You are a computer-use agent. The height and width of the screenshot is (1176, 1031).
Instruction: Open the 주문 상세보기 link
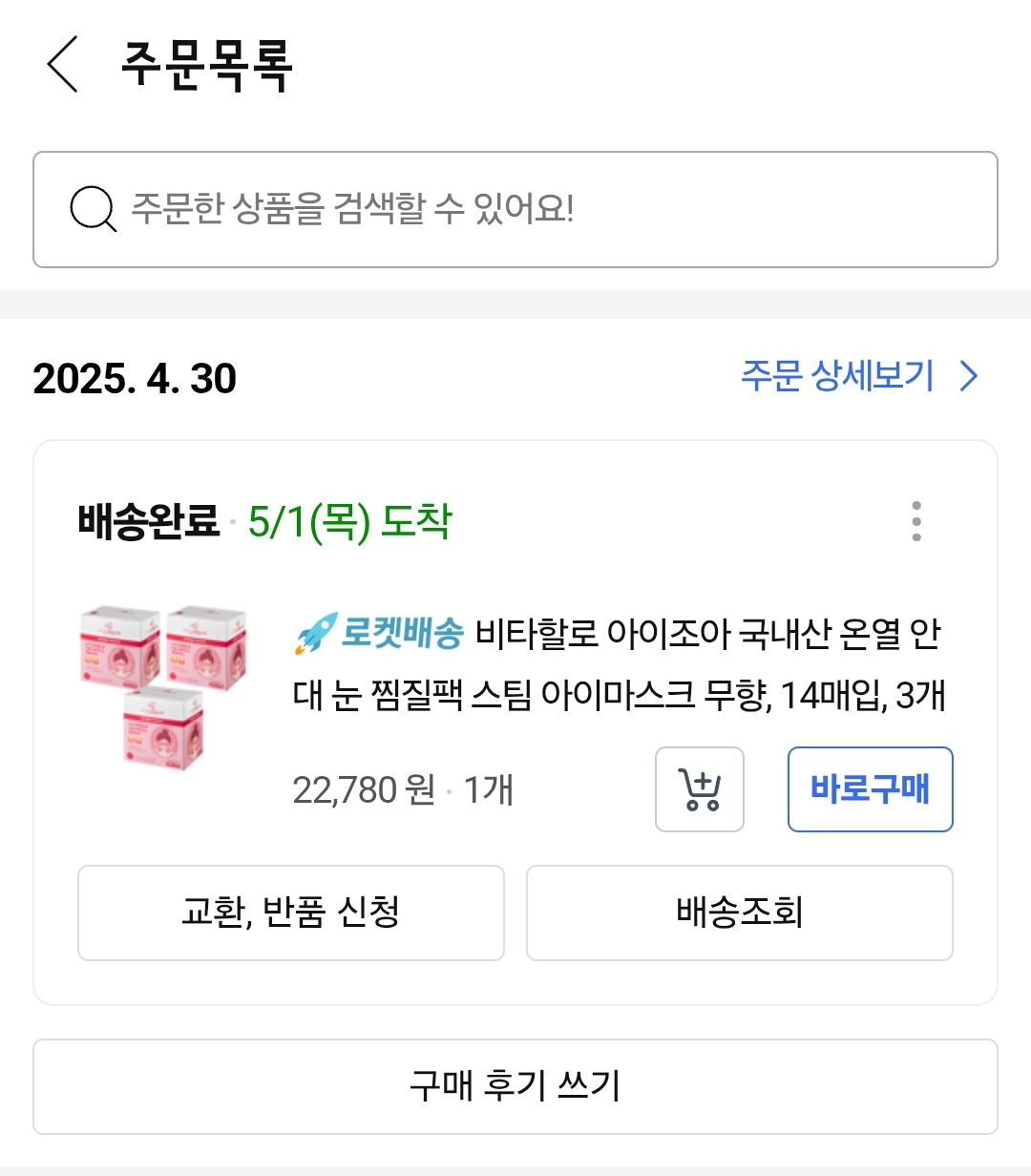coord(837,376)
